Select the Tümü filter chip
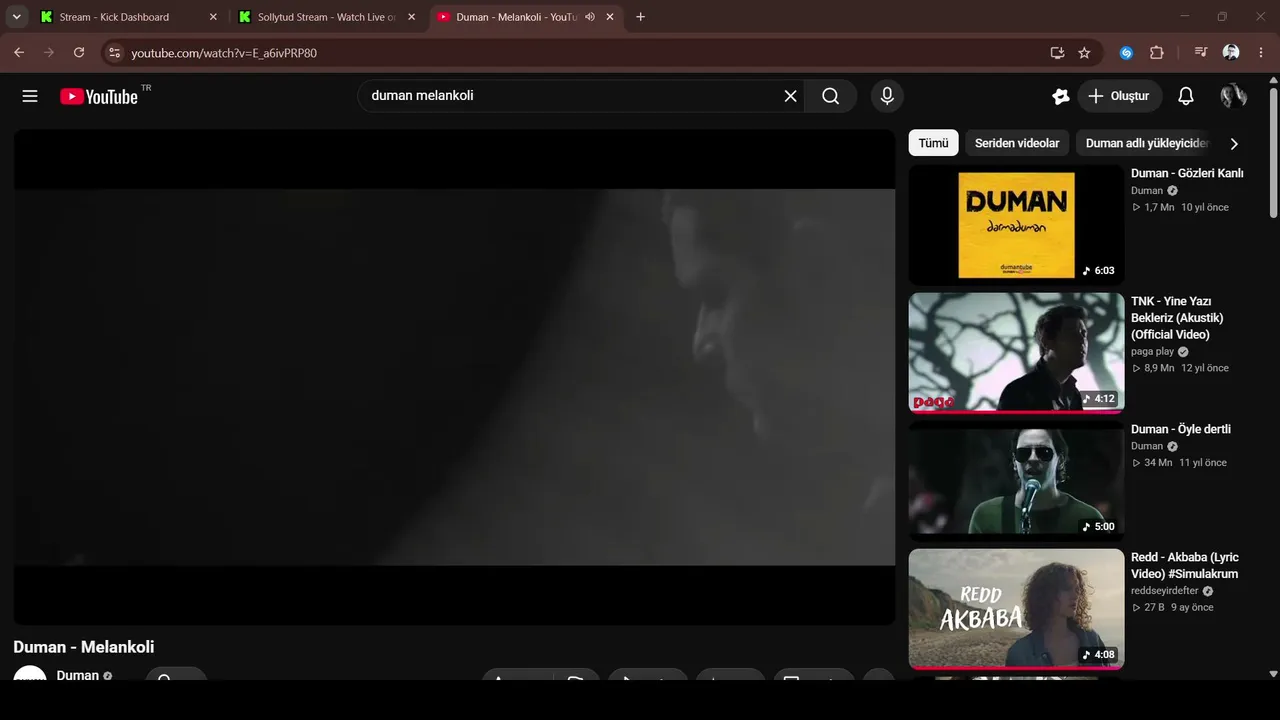1280x720 pixels. tap(933, 143)
